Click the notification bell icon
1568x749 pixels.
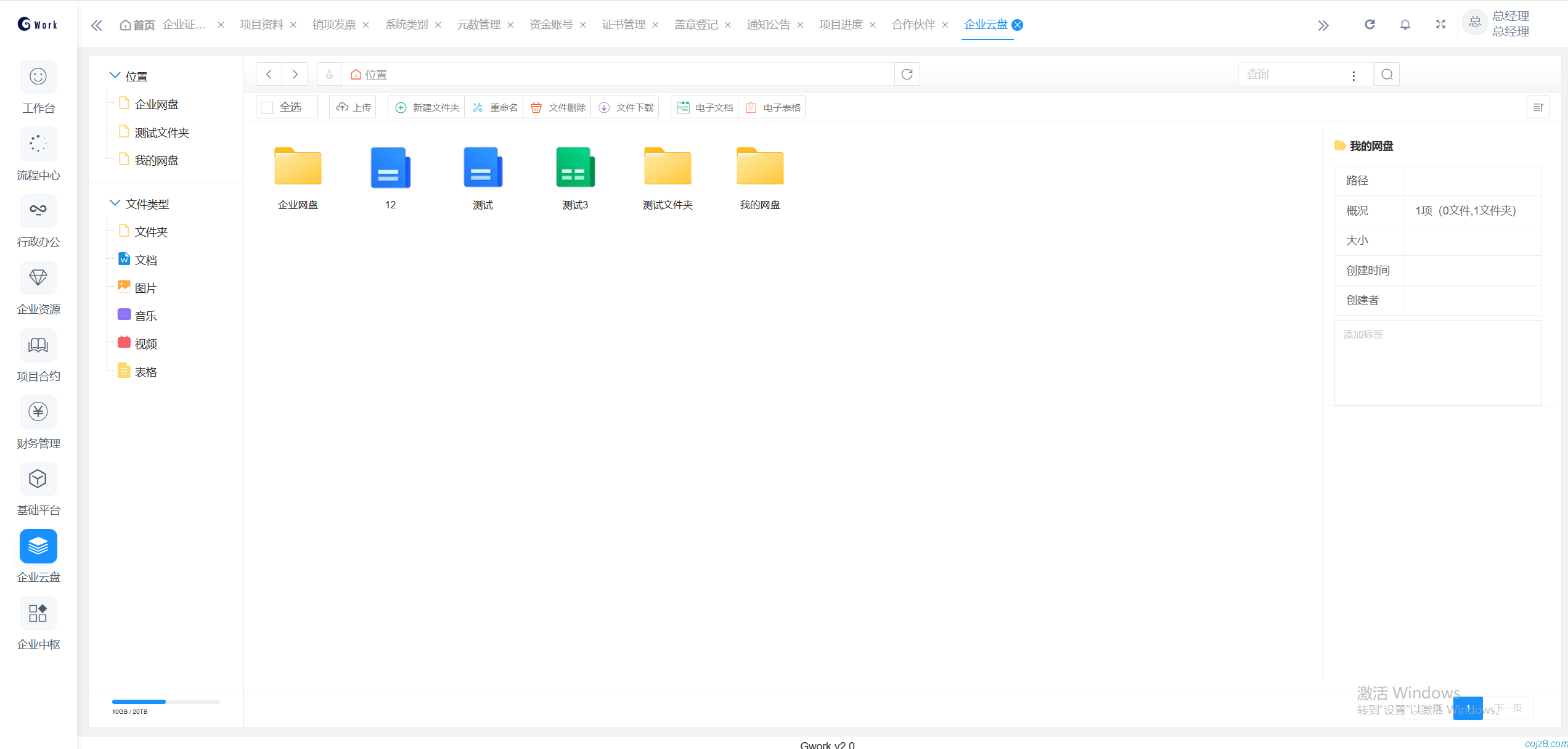(x=1405, y=25)
